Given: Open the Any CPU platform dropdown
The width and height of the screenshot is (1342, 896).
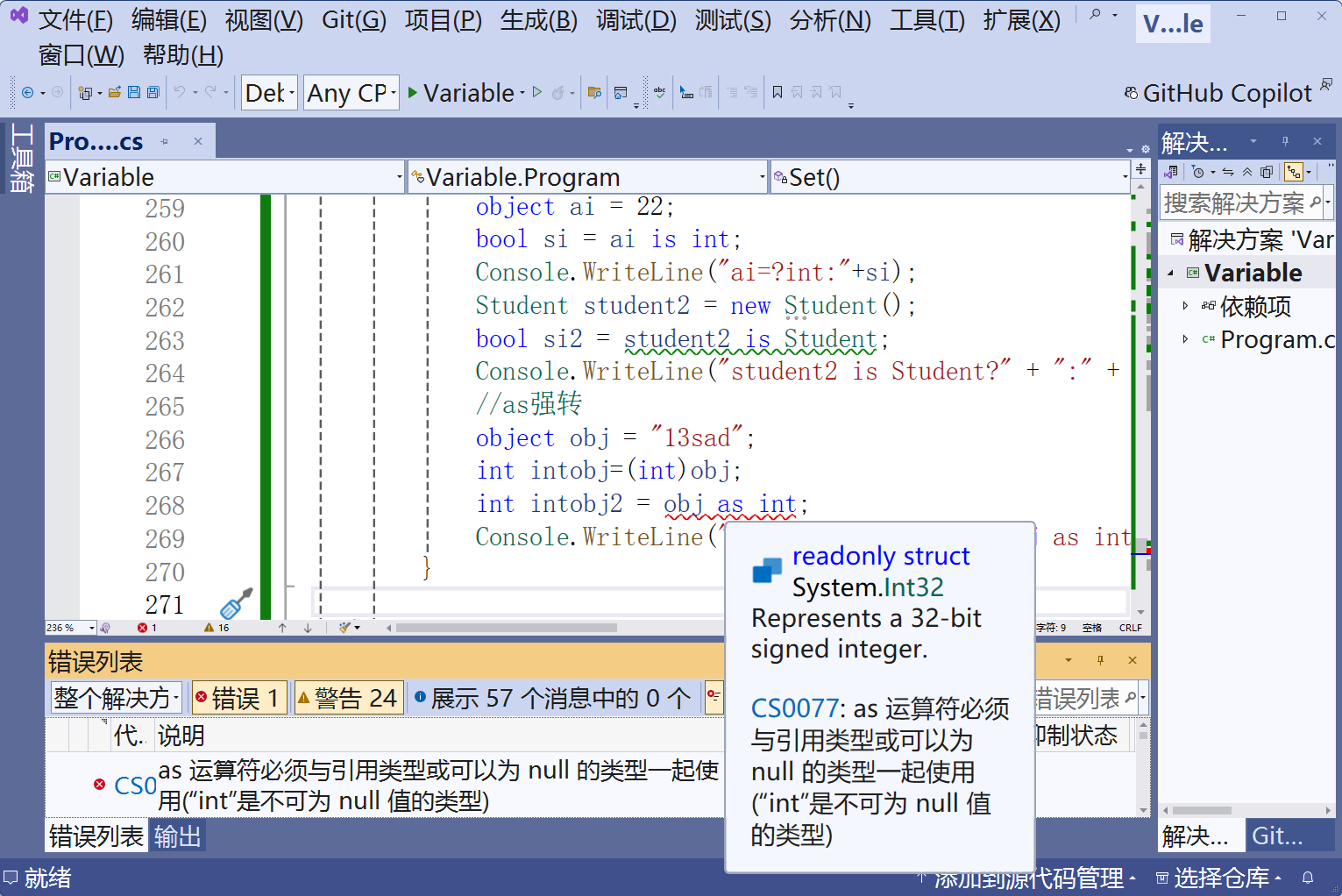Looking at the screenshot, I should (351, 93).
